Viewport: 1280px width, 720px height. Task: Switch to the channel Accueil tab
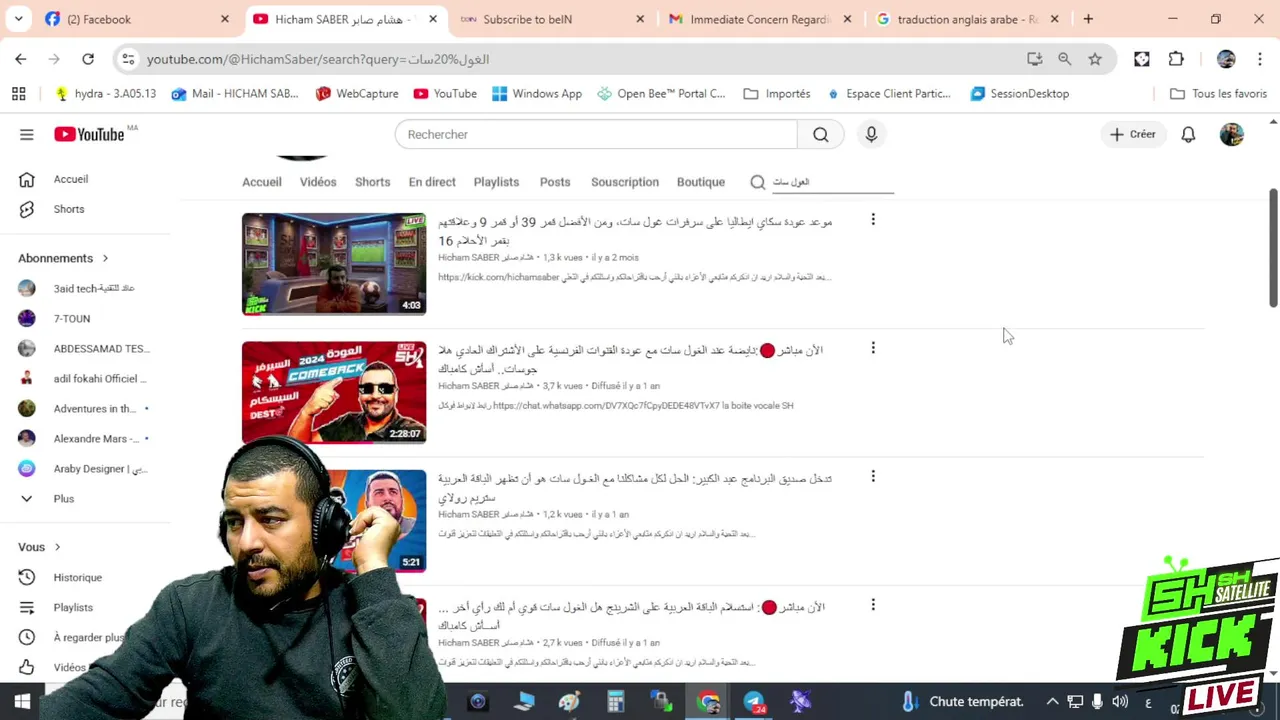(262, 182)
